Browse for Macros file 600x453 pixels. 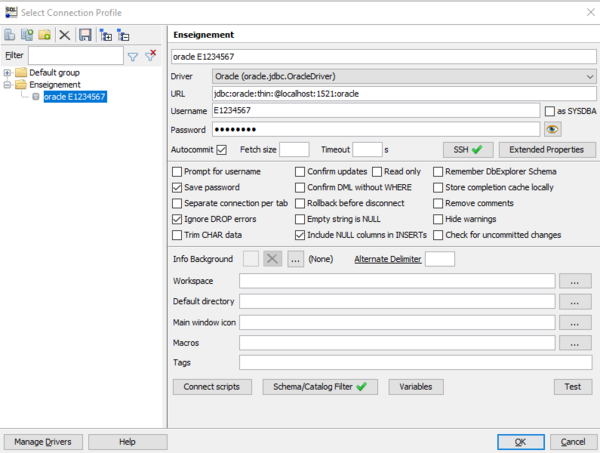(575, 343)
